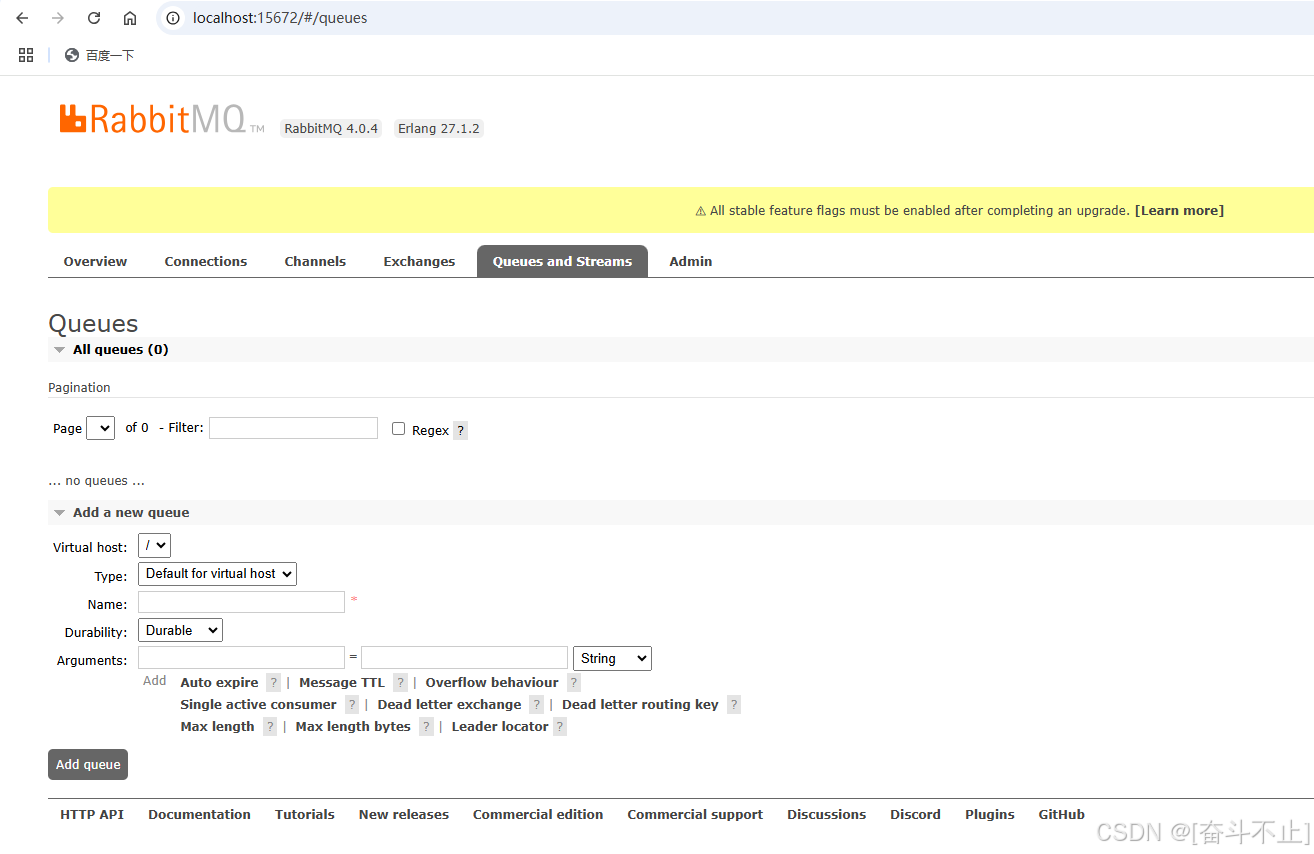Enable the Regex checkbox
This screenshot has height=854, width=1314.
click(x=398, y=428)
